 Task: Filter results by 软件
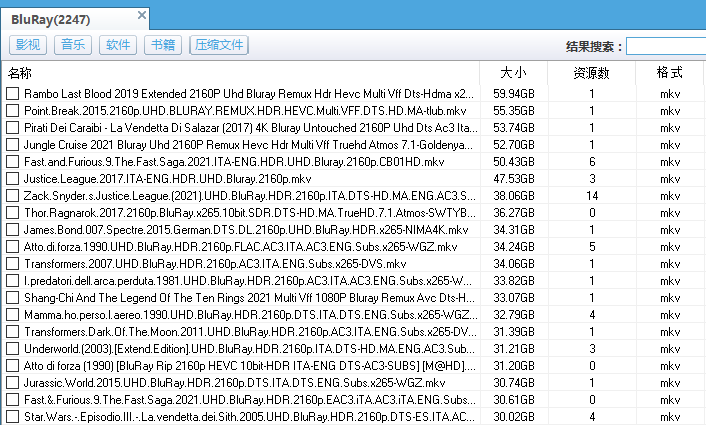118,45
